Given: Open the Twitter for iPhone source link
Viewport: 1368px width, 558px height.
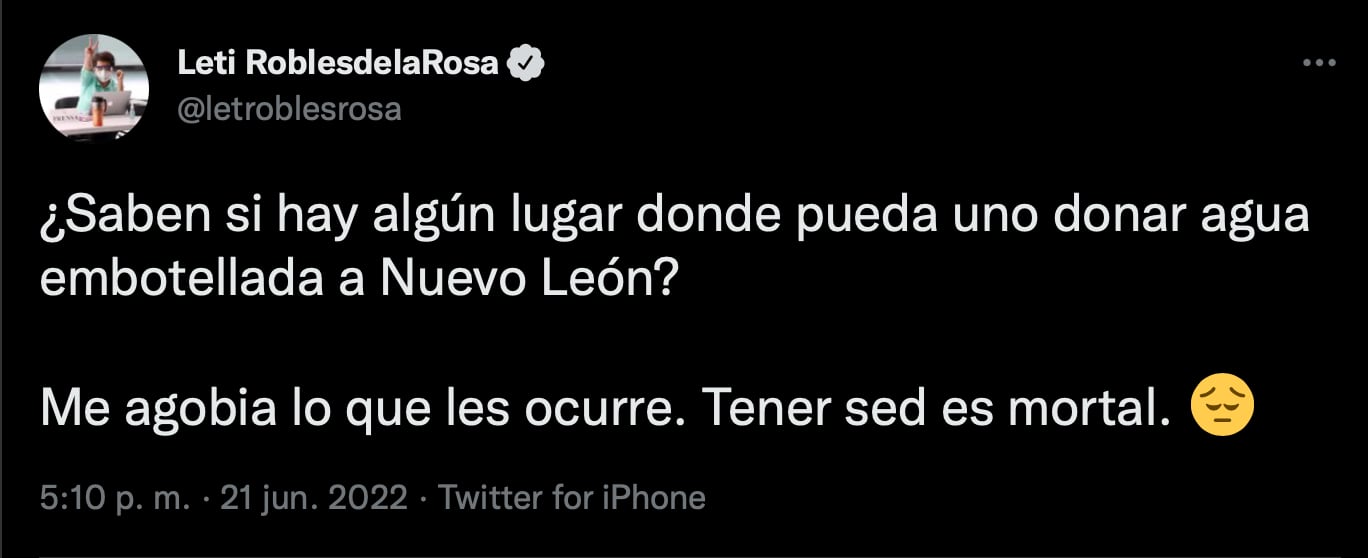Looking at the screenshot, I should [572, 497].
